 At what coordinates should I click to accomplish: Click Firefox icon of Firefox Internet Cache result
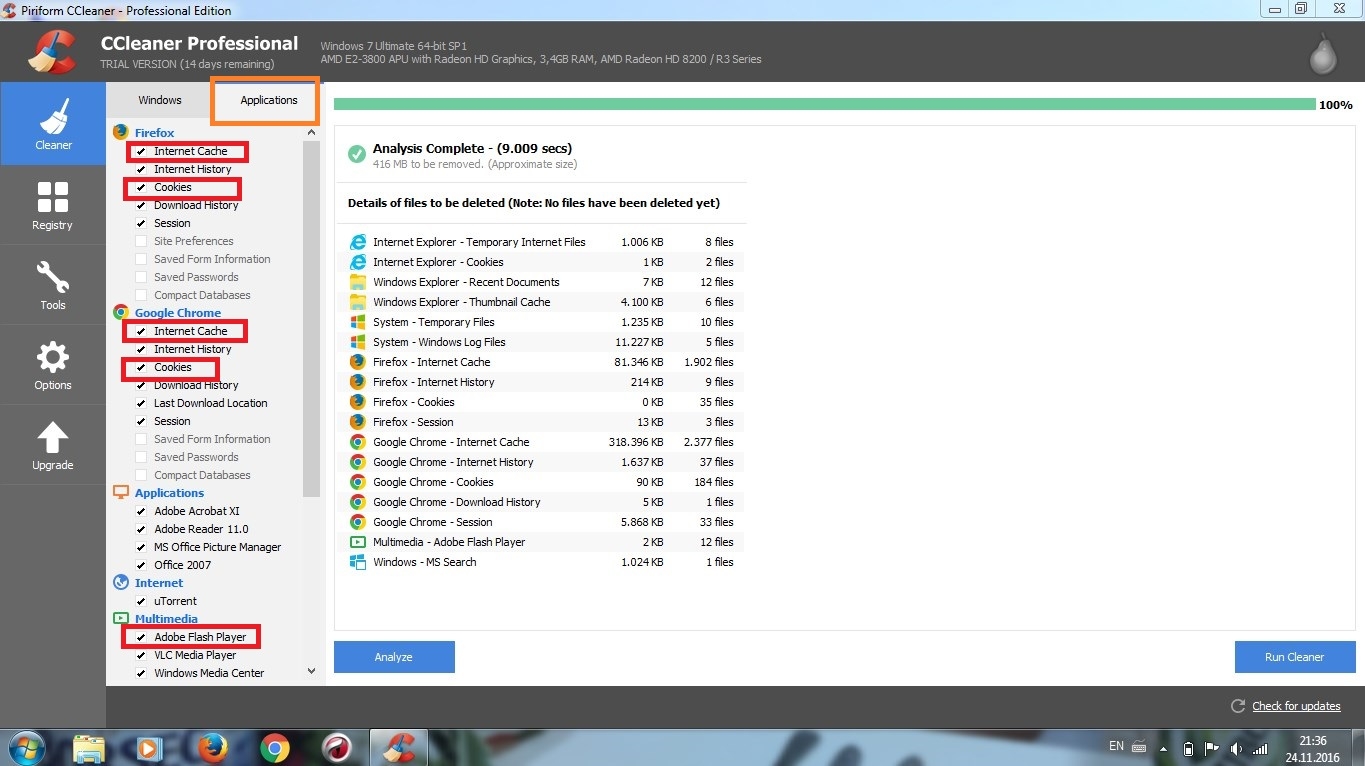[358, 362]
